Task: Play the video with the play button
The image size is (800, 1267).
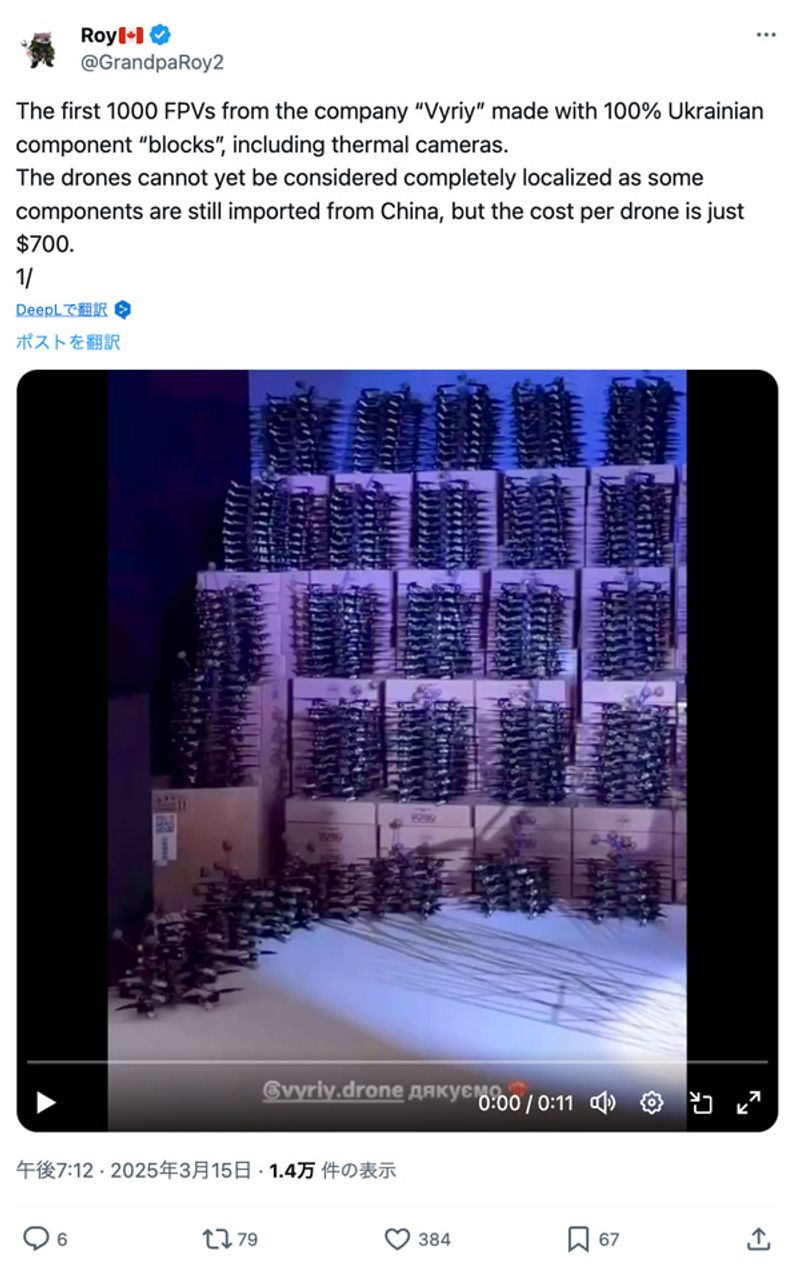Action: (45, 1102)
